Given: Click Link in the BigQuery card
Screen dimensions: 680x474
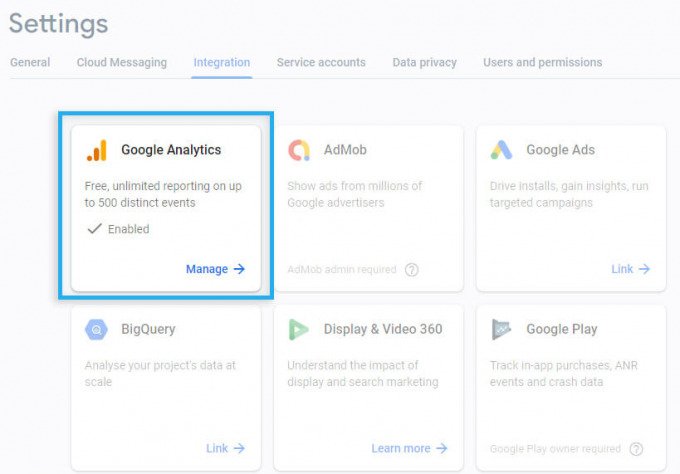Looking at the screenshot, I should coord(225,448).
